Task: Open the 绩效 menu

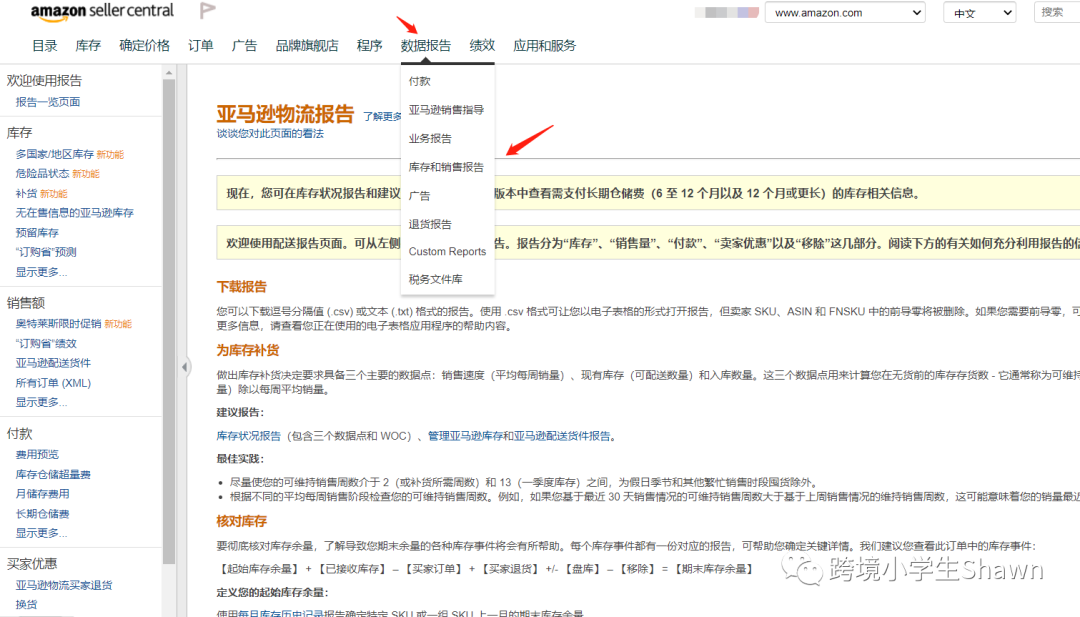Action: [482, 45]
